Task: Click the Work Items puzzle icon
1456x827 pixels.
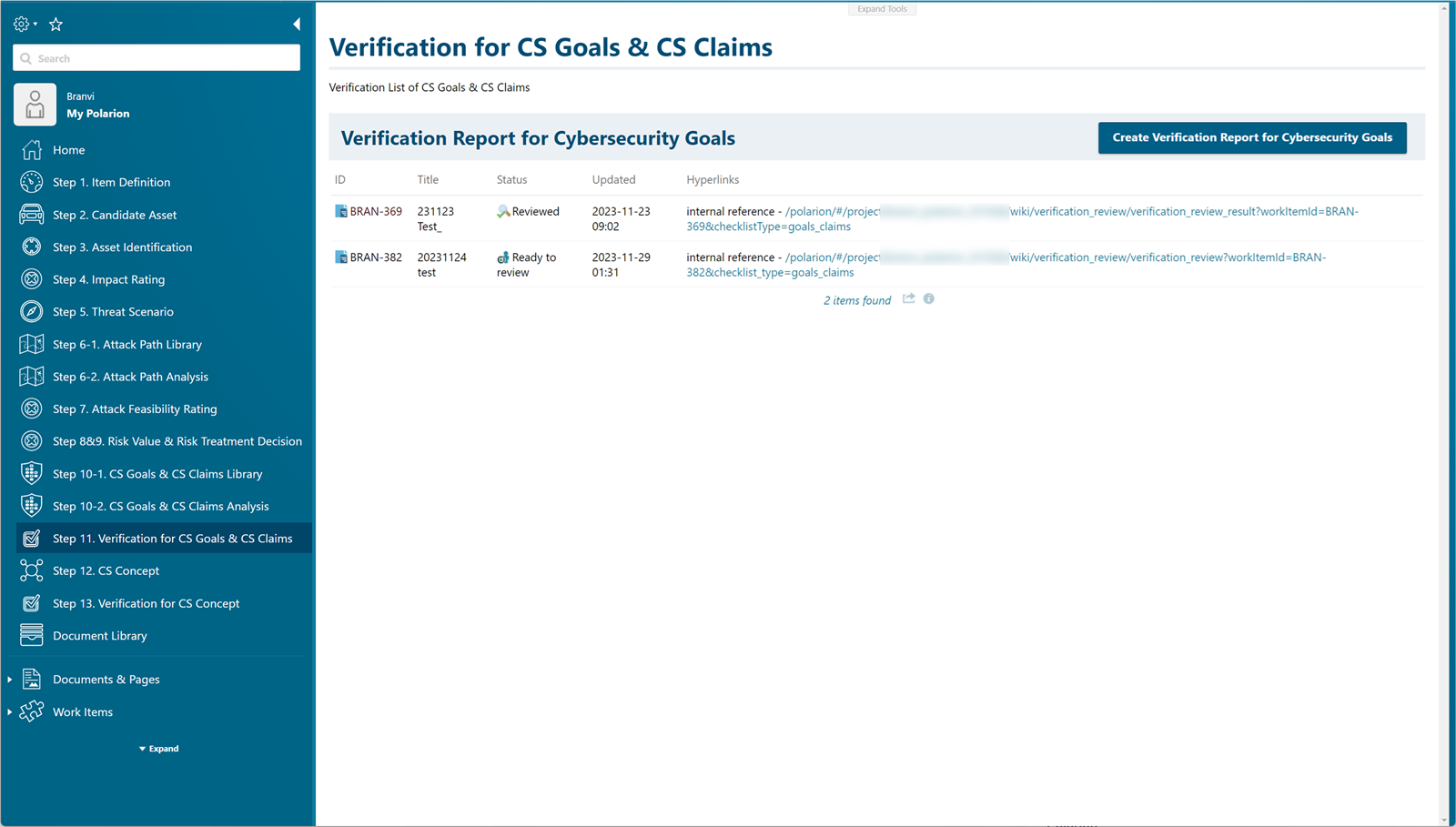Action: (x=32, y=711)
